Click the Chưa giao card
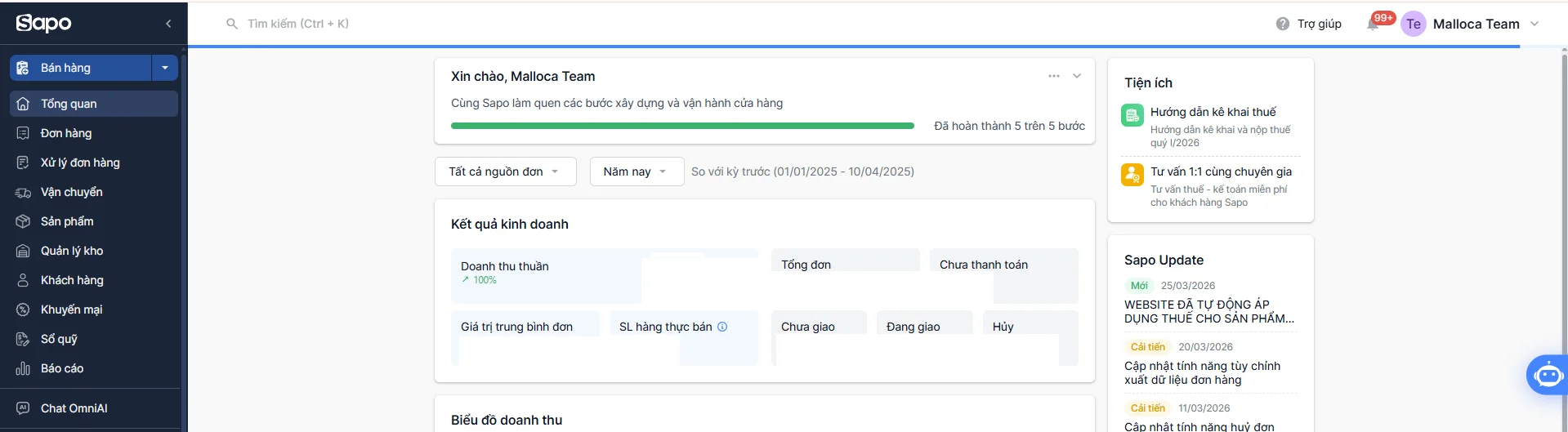 coord(819,338)
